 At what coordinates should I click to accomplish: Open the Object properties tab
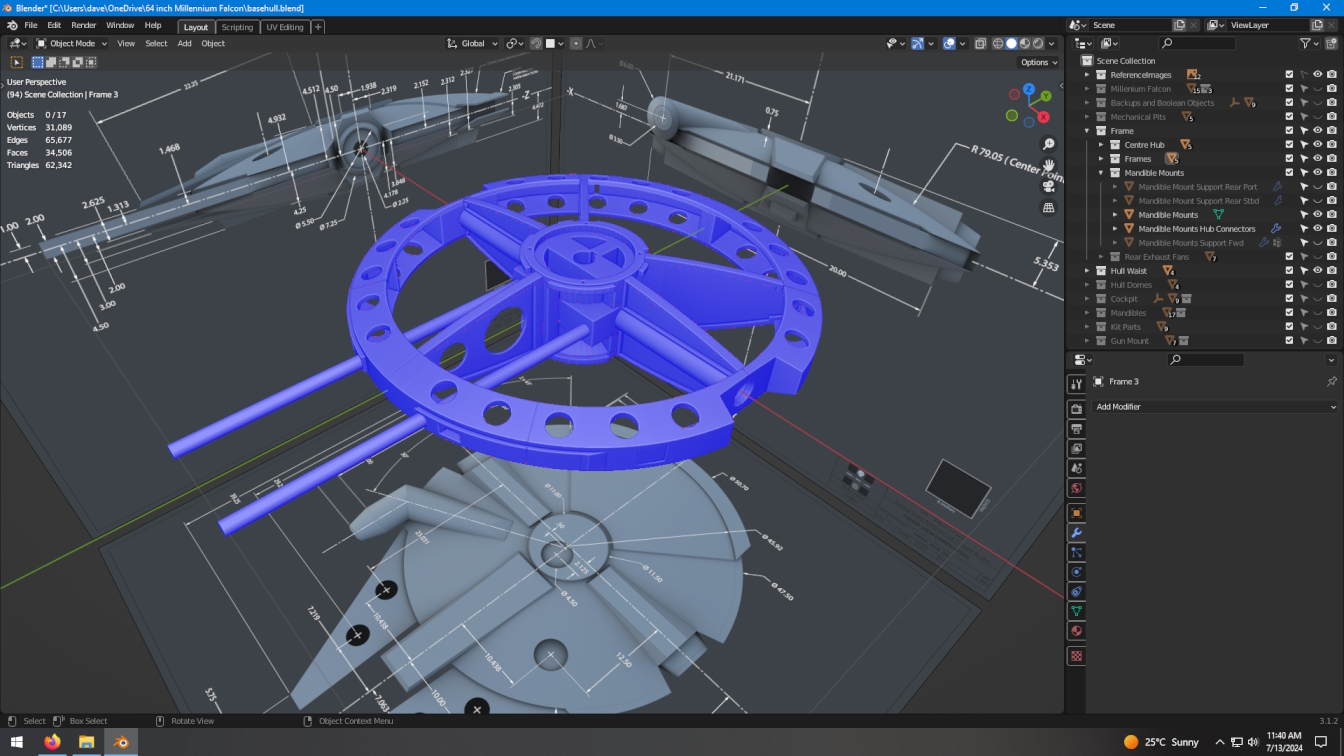coord(1076,513)
